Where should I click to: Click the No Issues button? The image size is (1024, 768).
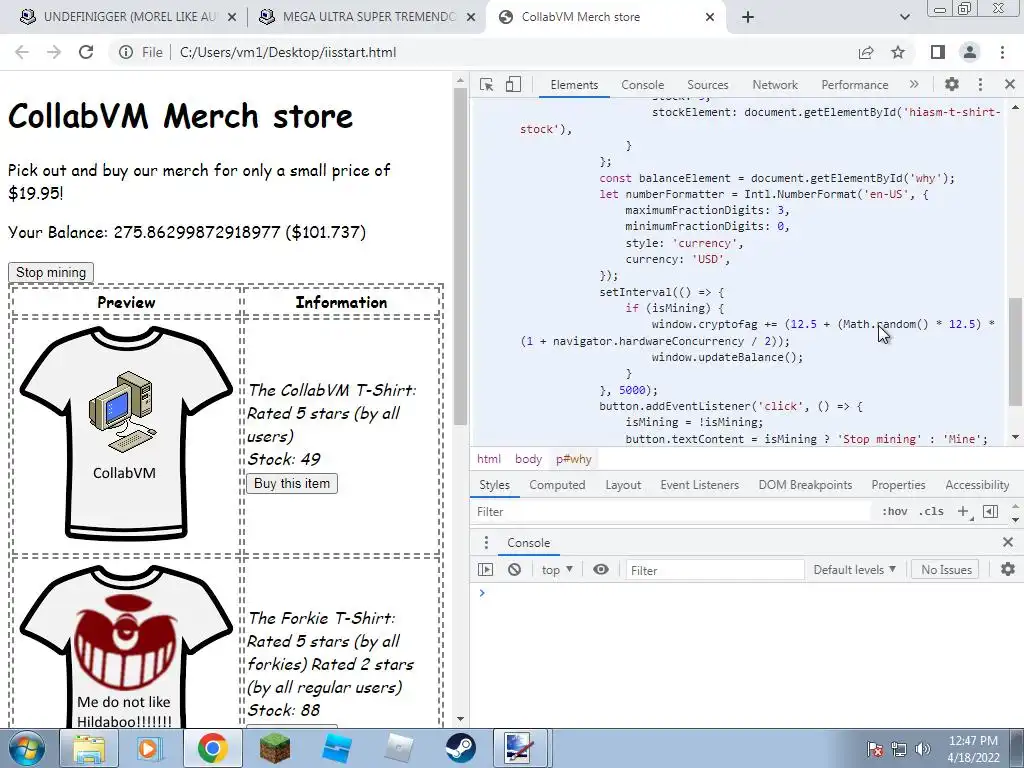(x=946, y=569)
